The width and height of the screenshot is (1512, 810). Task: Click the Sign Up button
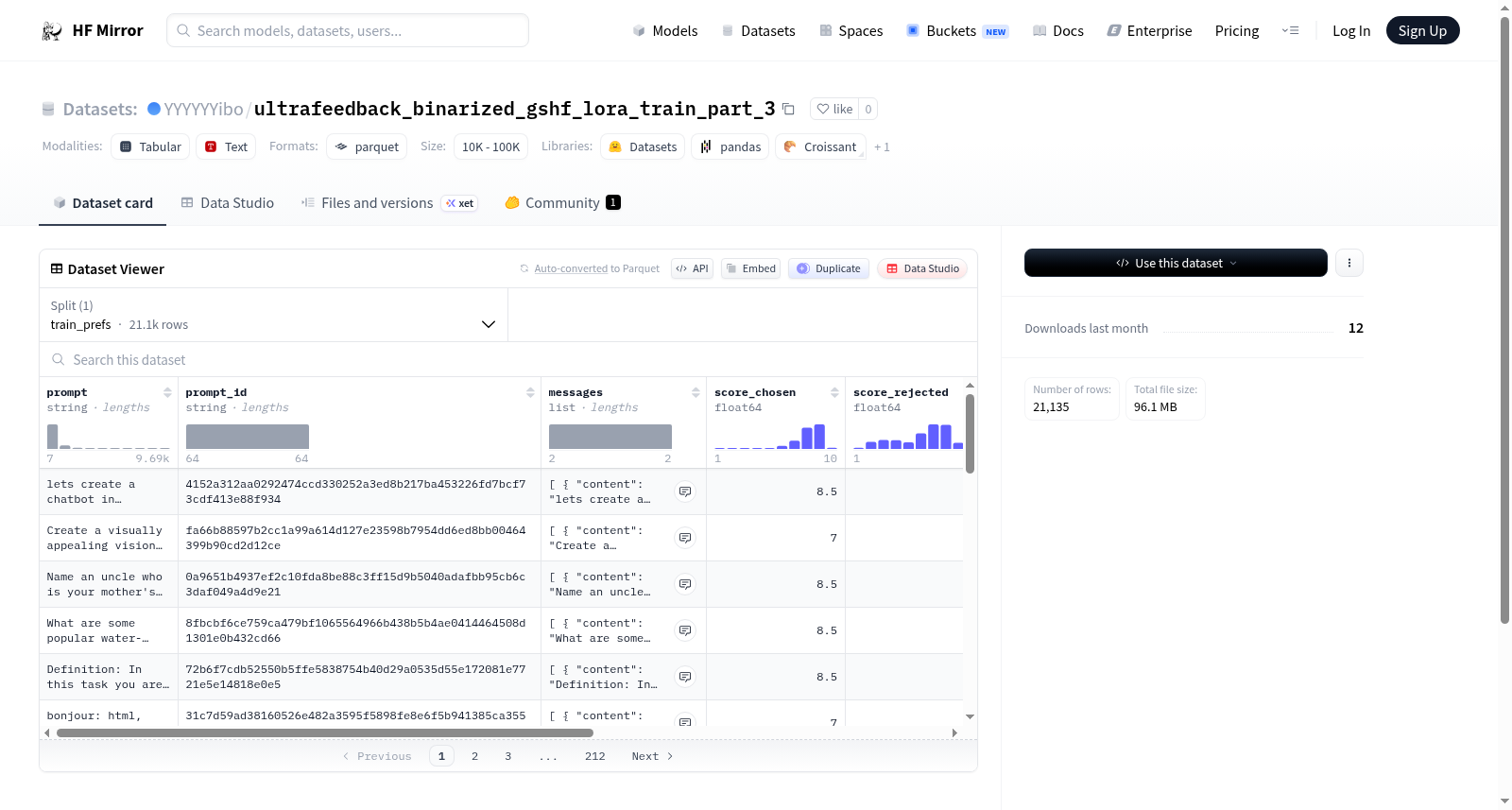coord(1422,31)
